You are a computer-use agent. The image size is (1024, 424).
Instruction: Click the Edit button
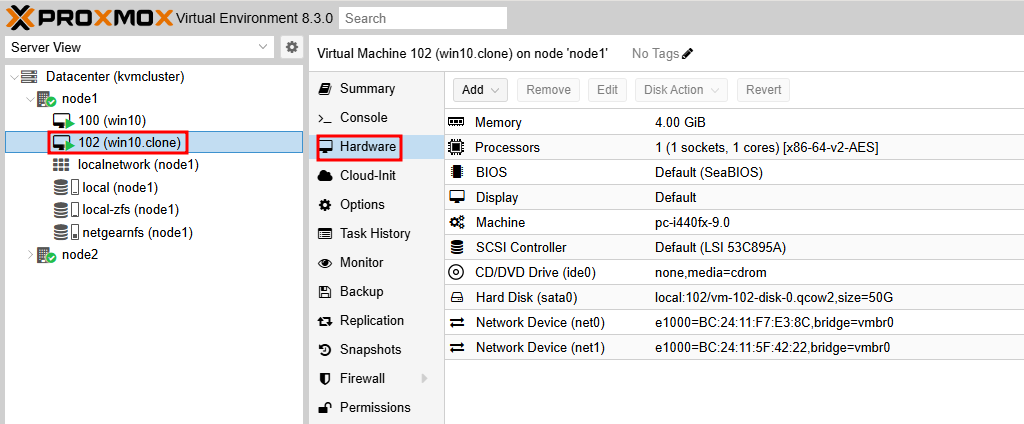pos(607,90)
